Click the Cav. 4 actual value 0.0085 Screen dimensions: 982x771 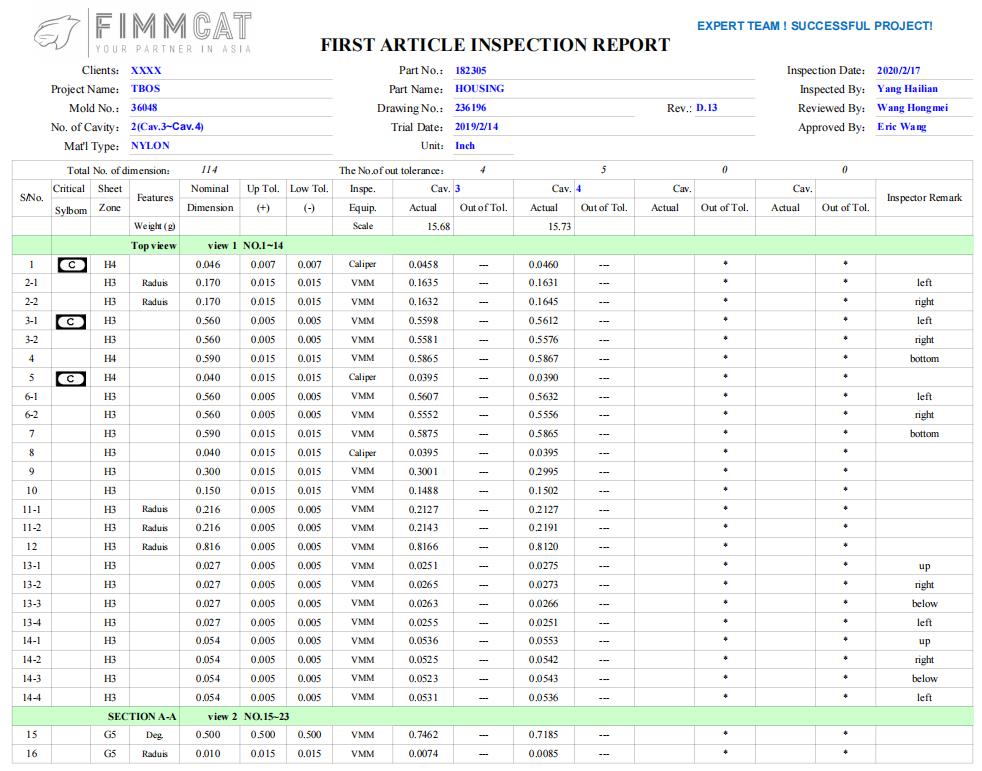coord(543,753)
